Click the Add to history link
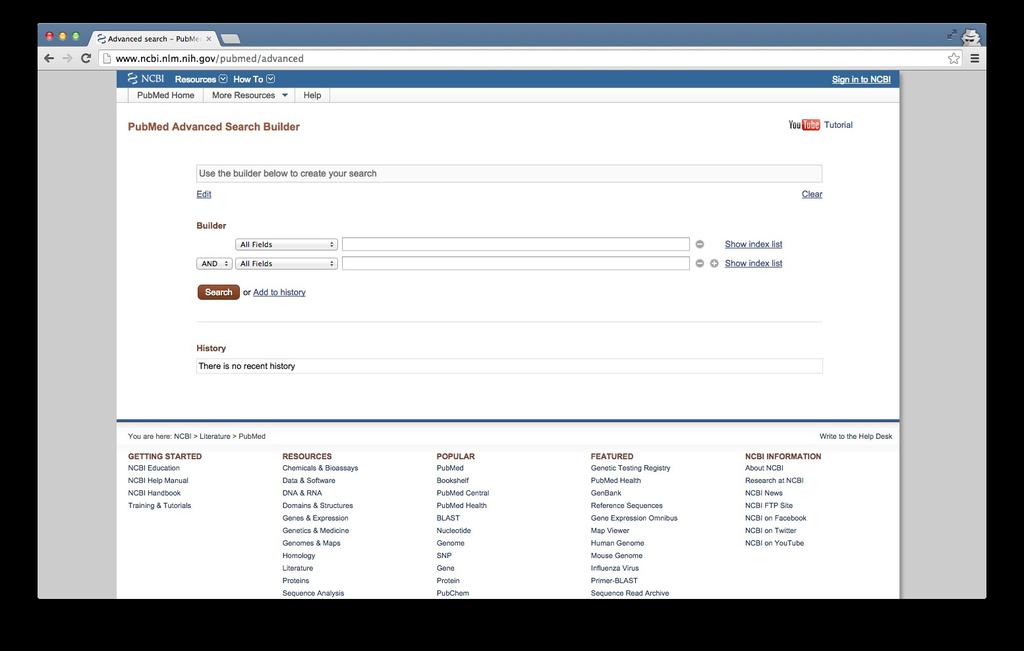The width and height of the screenshot is (1024, 651). point(279,293)
